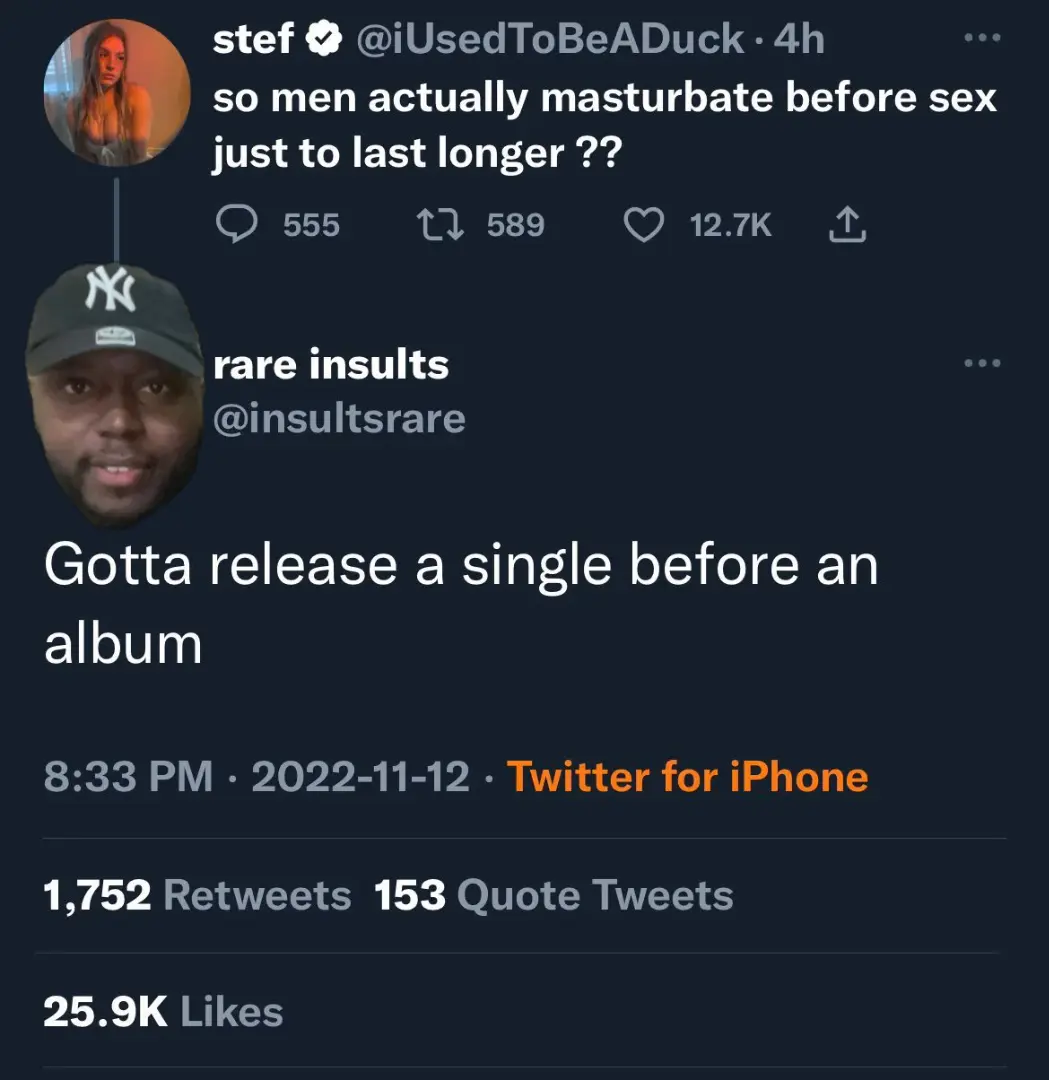Open the more options menu on rare insults' tweet

[981, 364]
